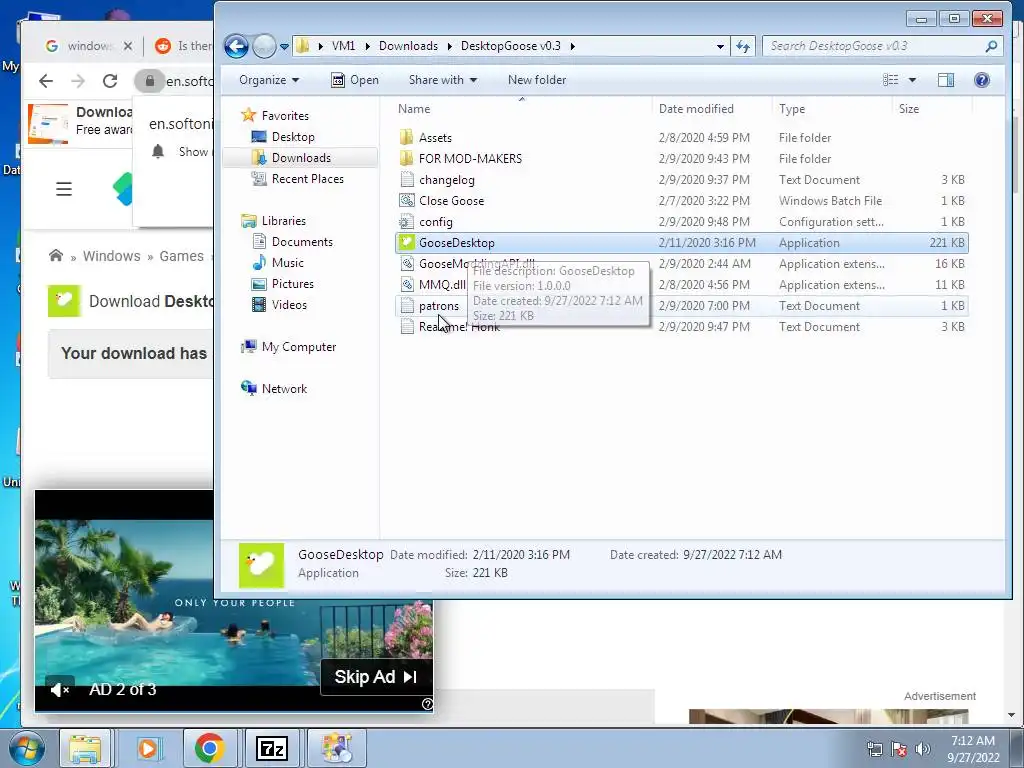Toggle the preview pane button
Screen dimensions: 1024x768
(946, 80)
